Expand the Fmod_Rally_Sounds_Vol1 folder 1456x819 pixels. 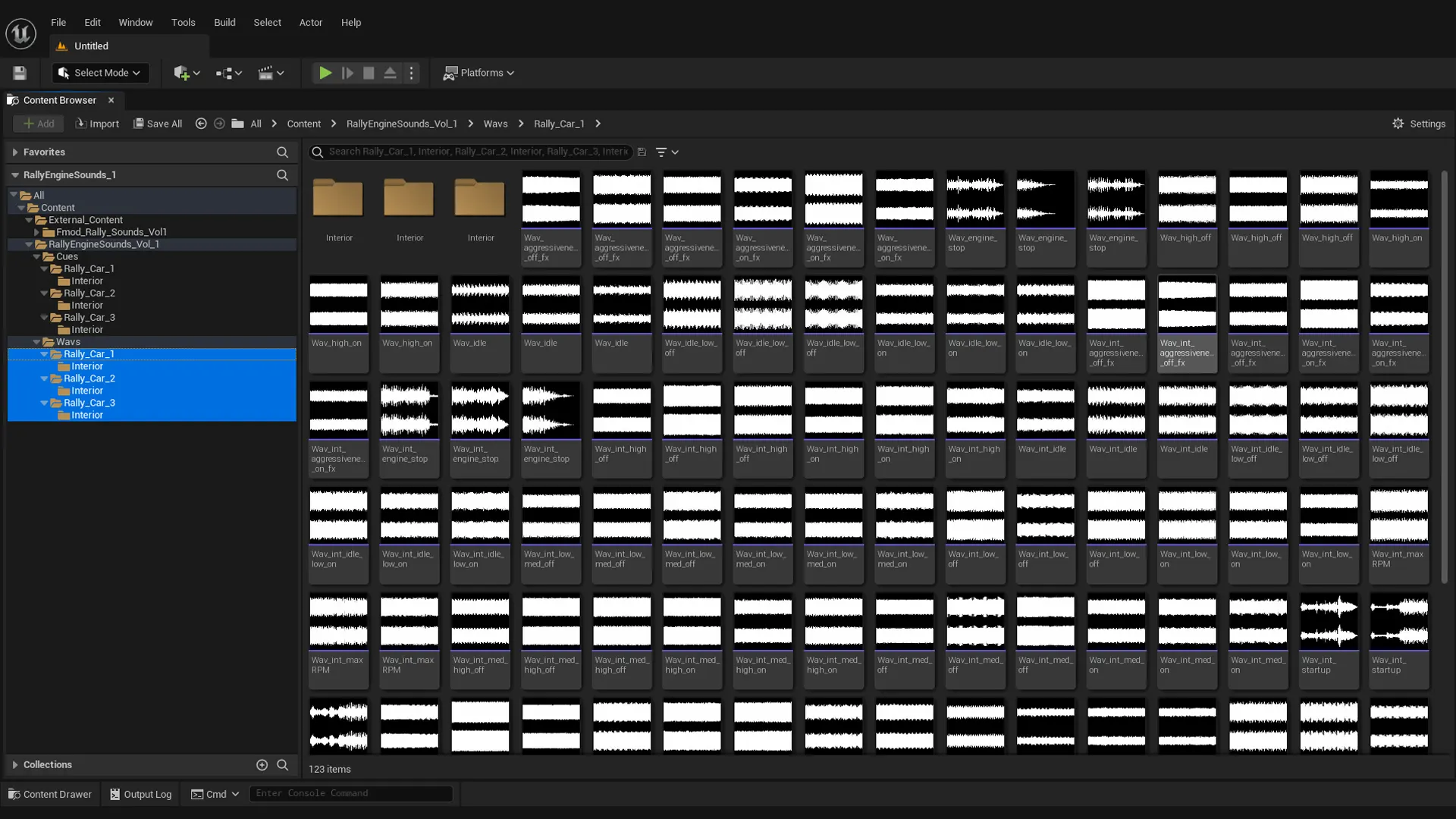pos(36,232)
